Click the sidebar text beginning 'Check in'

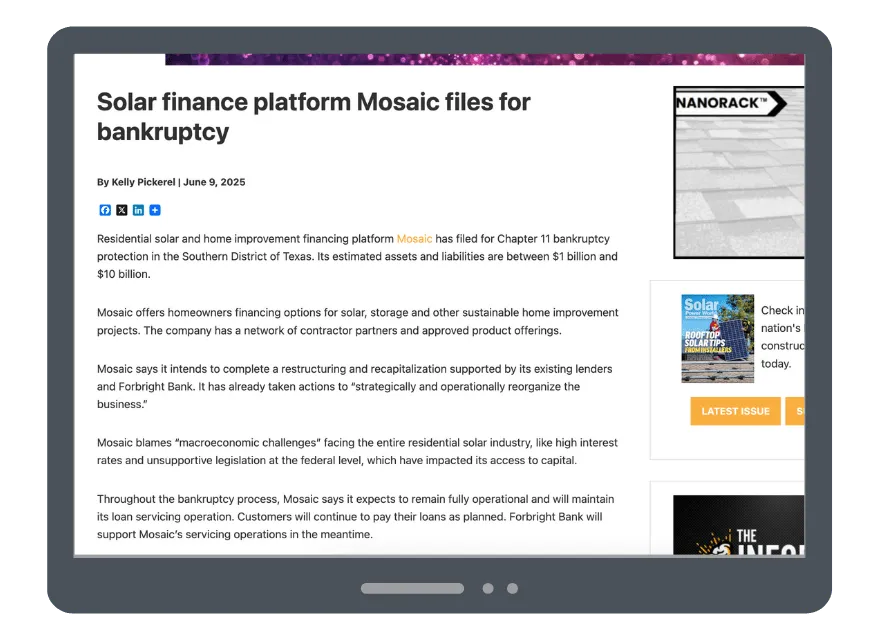pos(782,337)
